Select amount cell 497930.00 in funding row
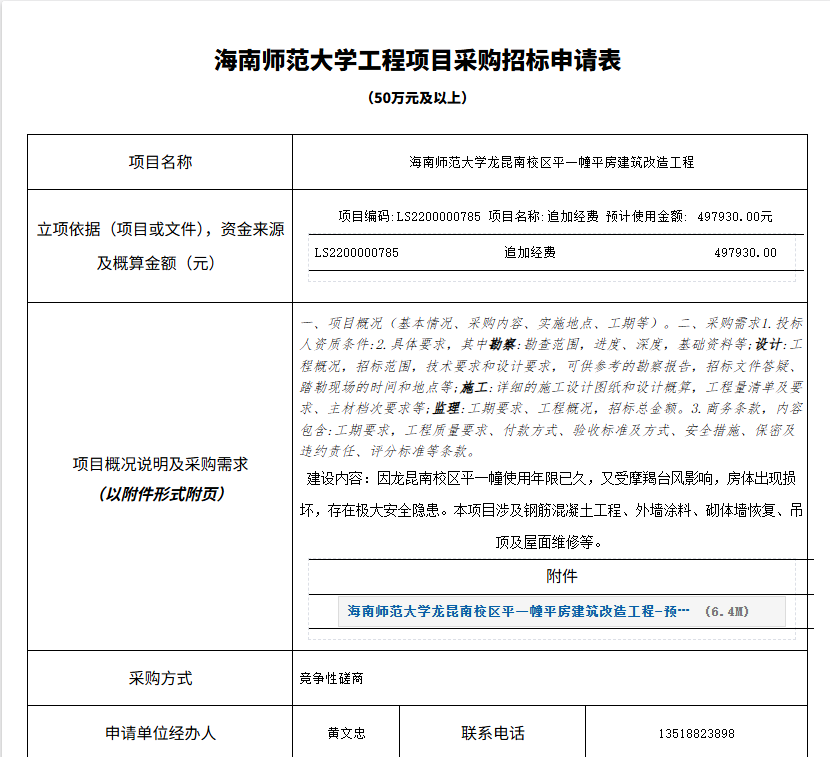 745,253
